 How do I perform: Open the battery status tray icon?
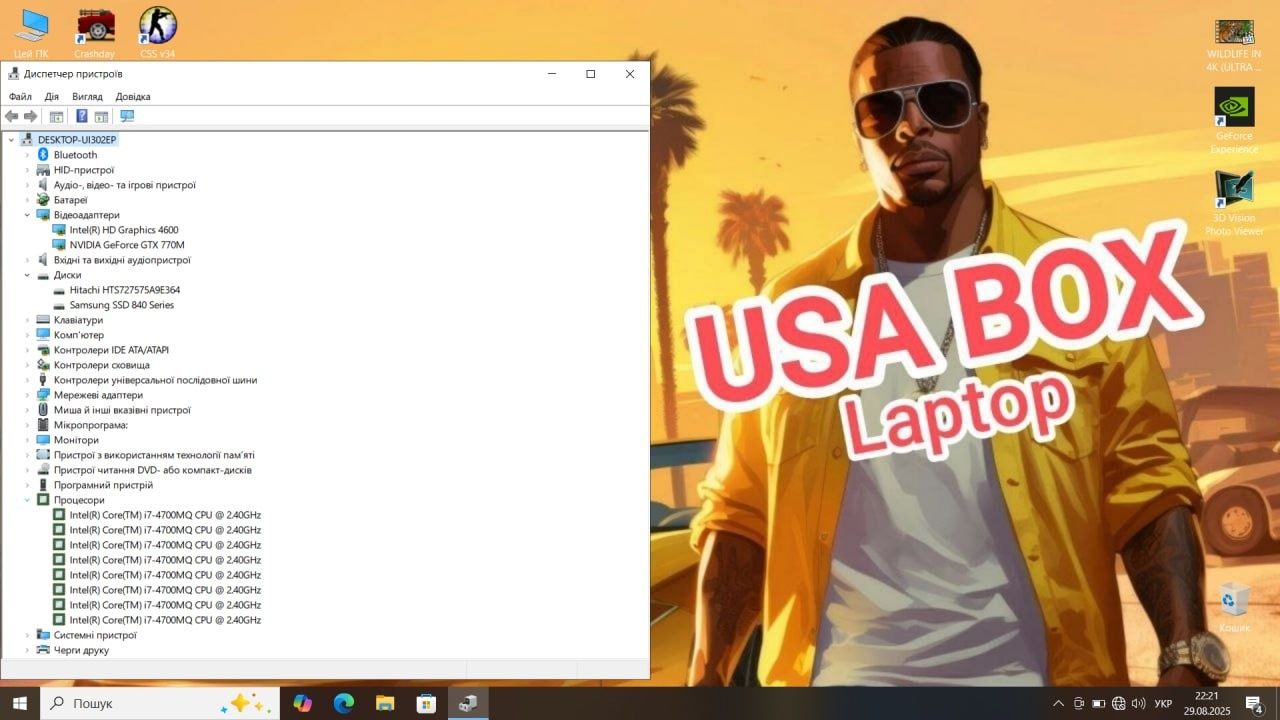1099,703
